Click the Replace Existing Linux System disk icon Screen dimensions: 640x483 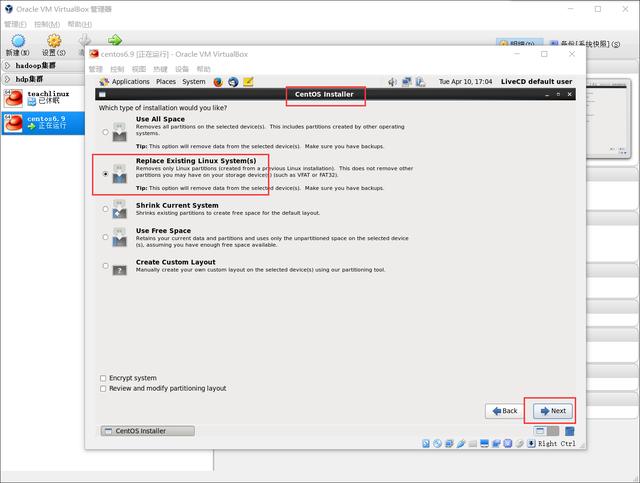point(119,174)
